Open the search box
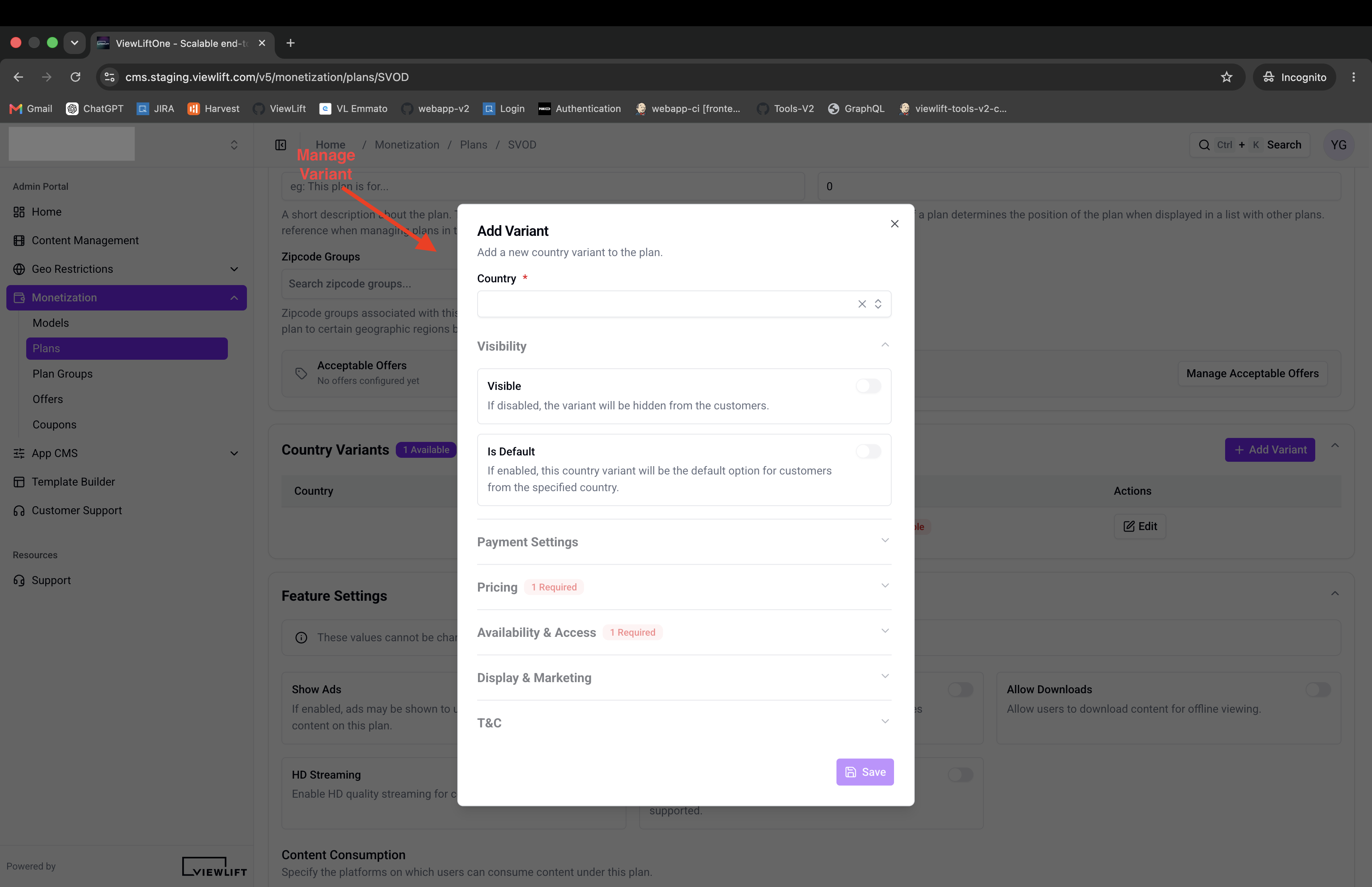Screen dimensions: 1372x887 coord(1249,145)
